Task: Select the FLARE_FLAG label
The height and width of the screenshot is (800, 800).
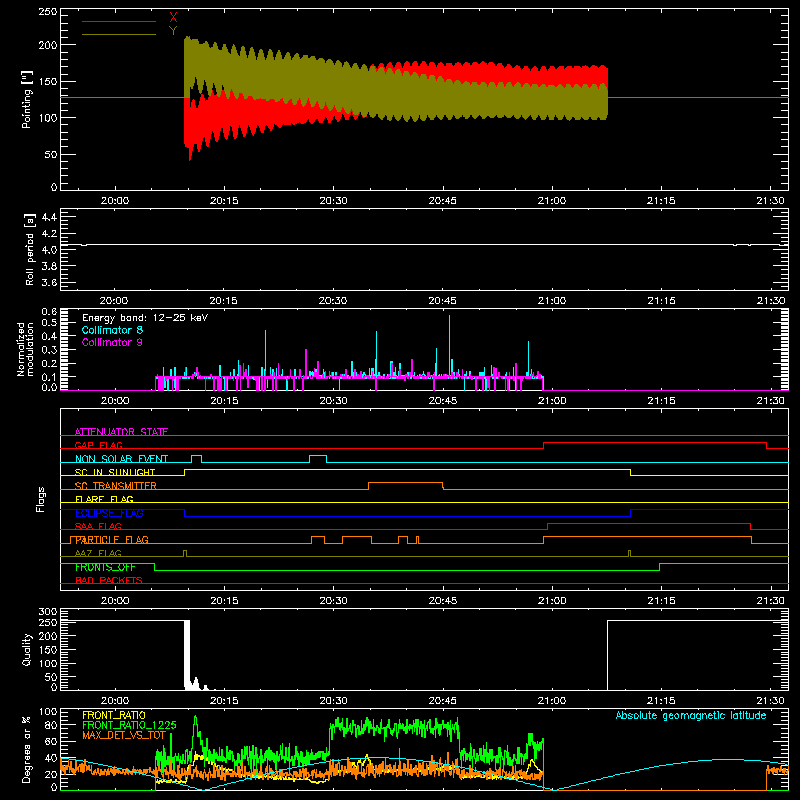Action: click(x=104, y=499)
